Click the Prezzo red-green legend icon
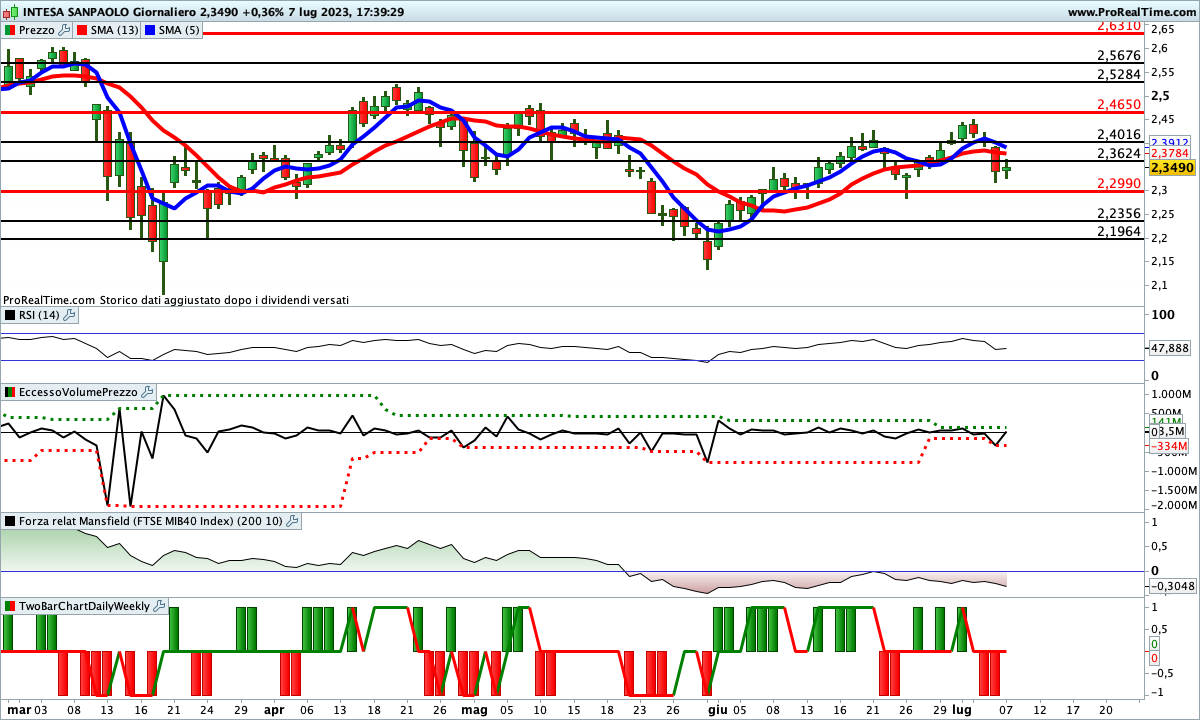The width and height of the screenshot is (1200, 720). click(x=10, y=30)
